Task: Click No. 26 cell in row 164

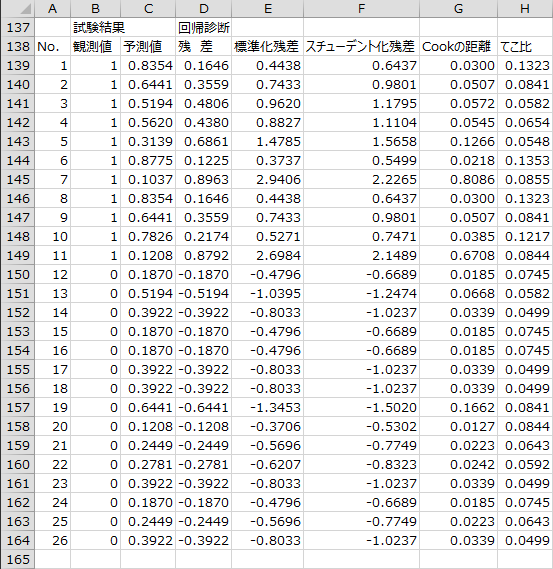Action: click(53, 540)
